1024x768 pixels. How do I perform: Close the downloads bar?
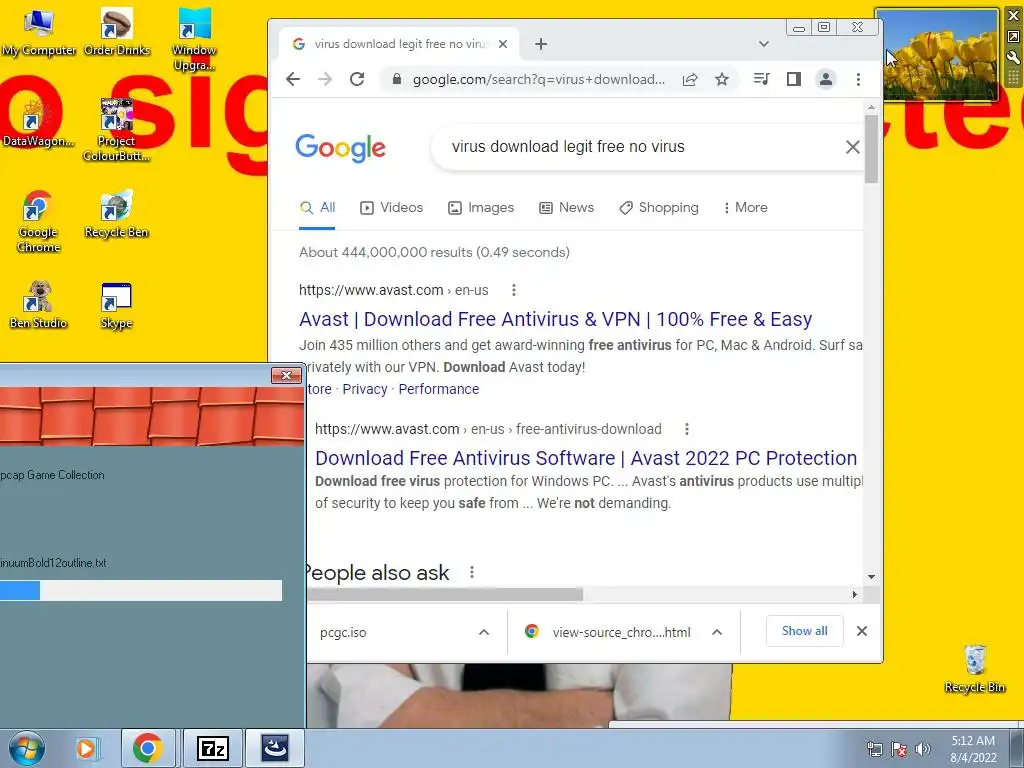click(x=861, y=631)
